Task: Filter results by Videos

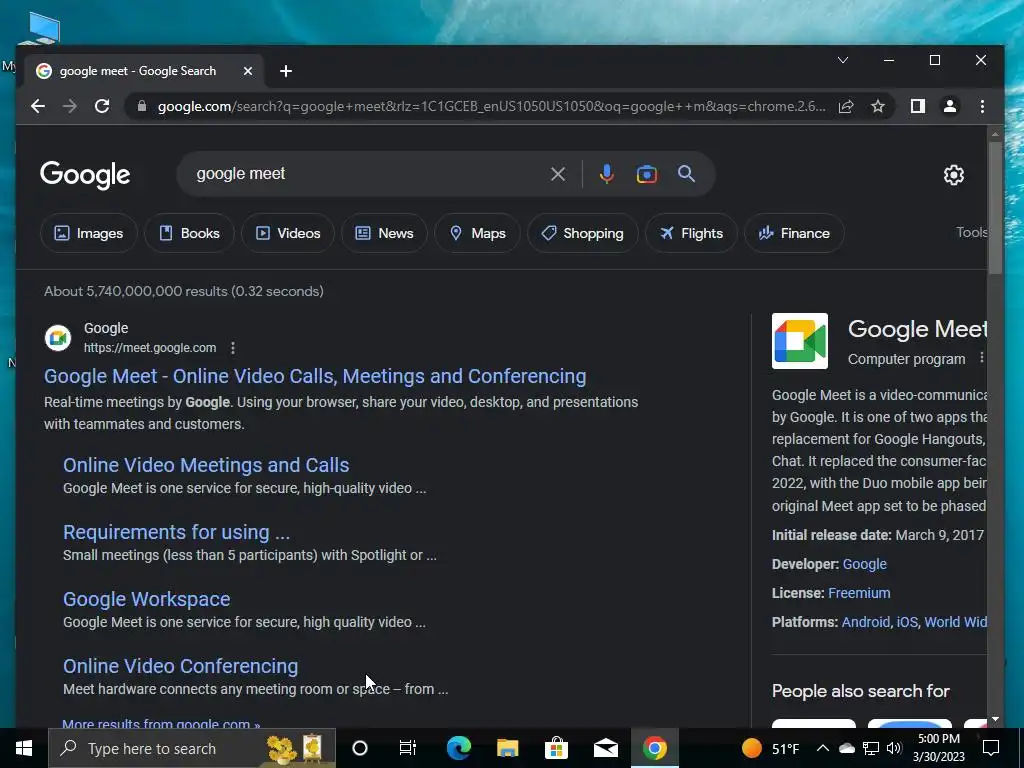Action: 287,233
